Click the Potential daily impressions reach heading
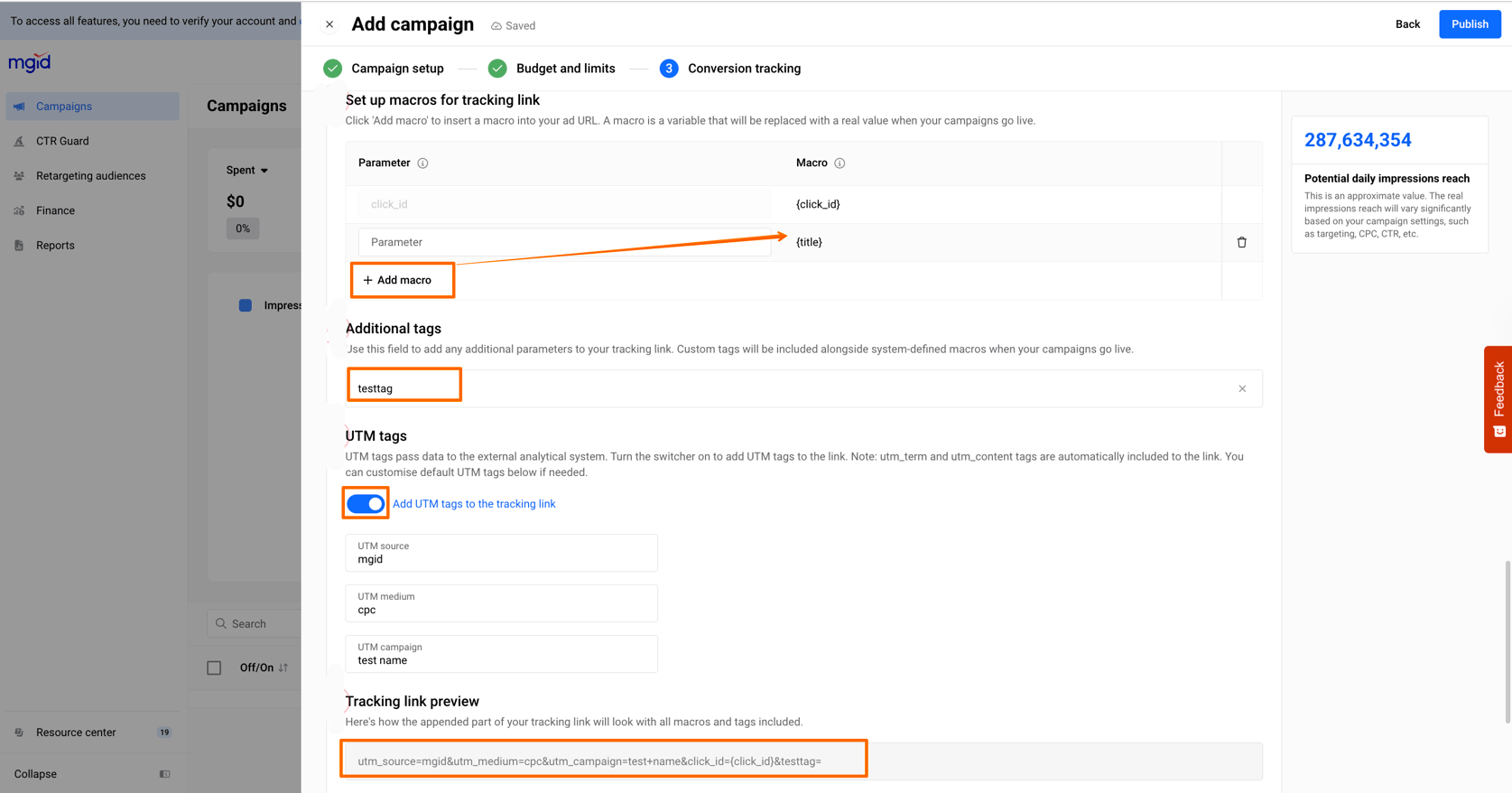The width and height of the screenshot is (1512, 793). [x=1387, y=178]
